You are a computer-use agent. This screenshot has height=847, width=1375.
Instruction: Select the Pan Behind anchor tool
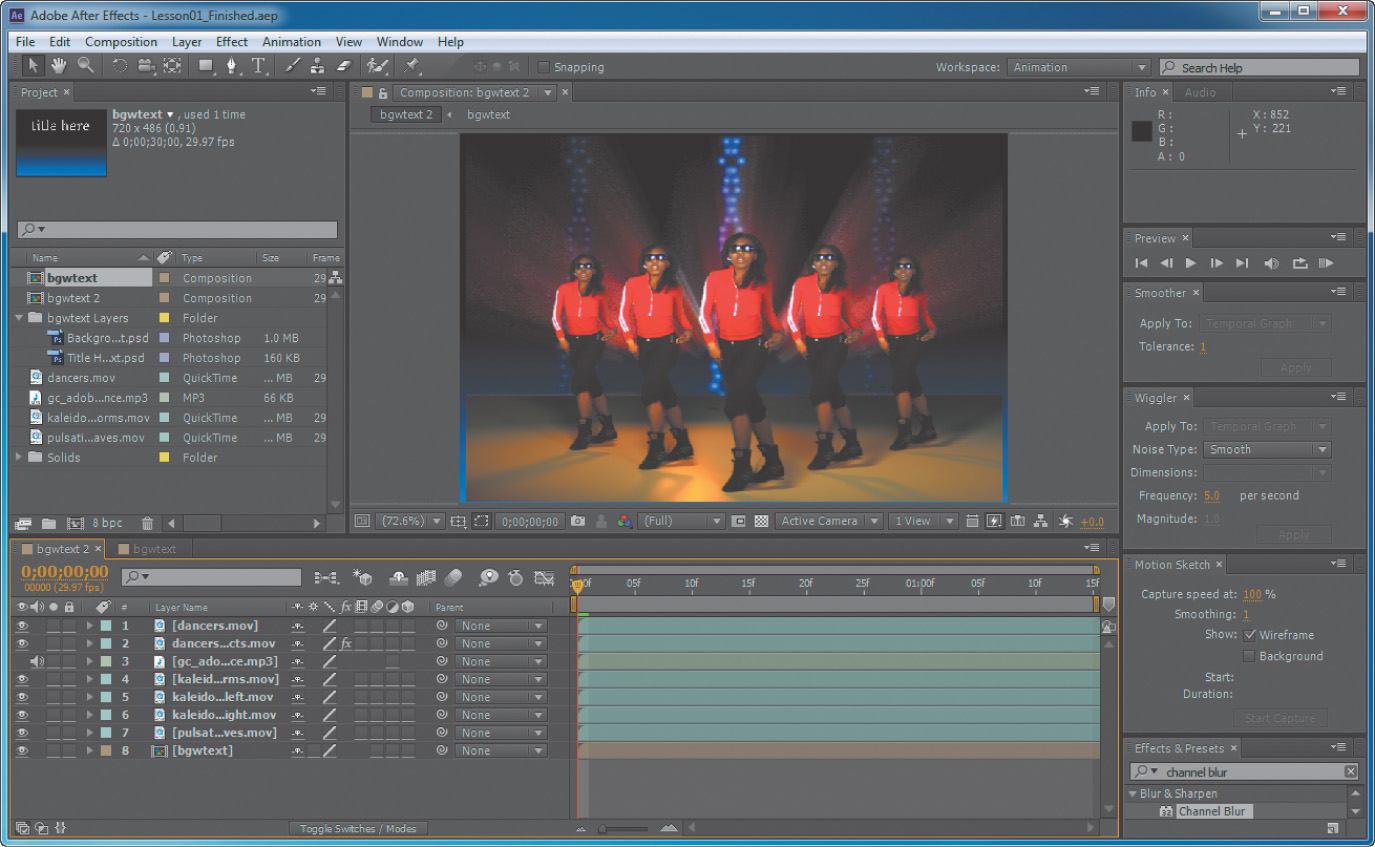click(x=172, y=66)
